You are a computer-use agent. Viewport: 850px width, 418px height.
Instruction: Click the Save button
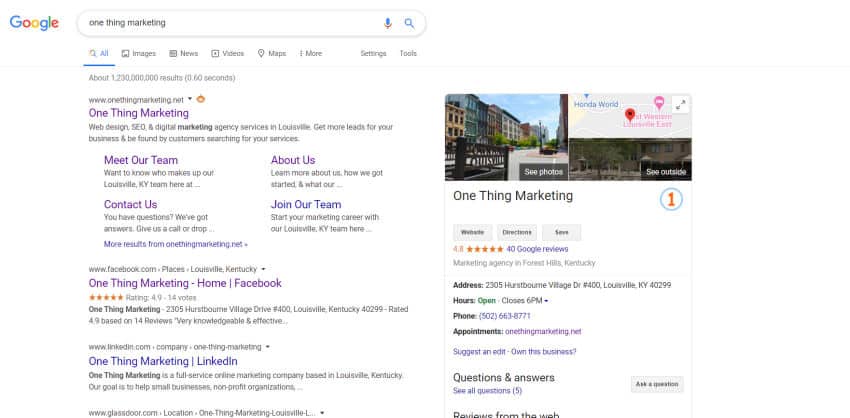562,233
